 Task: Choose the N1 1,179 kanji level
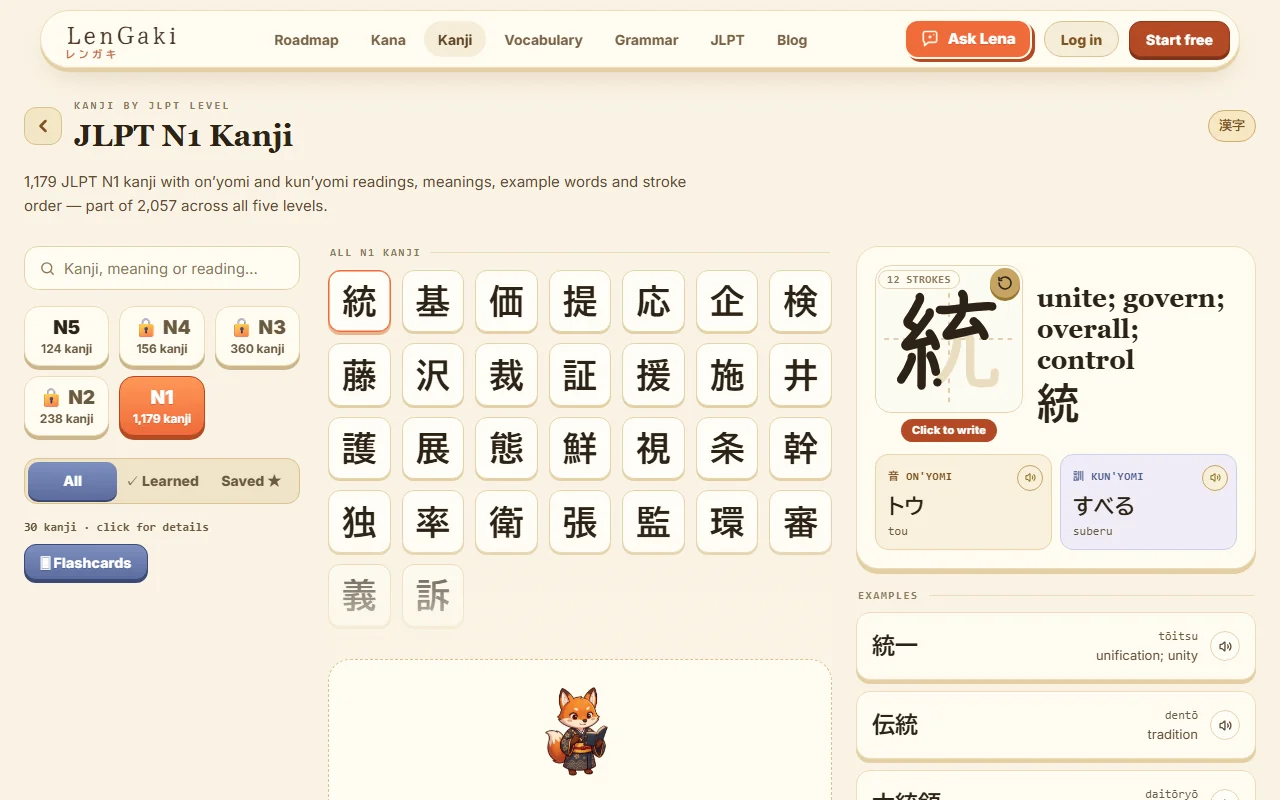[162, 406]
